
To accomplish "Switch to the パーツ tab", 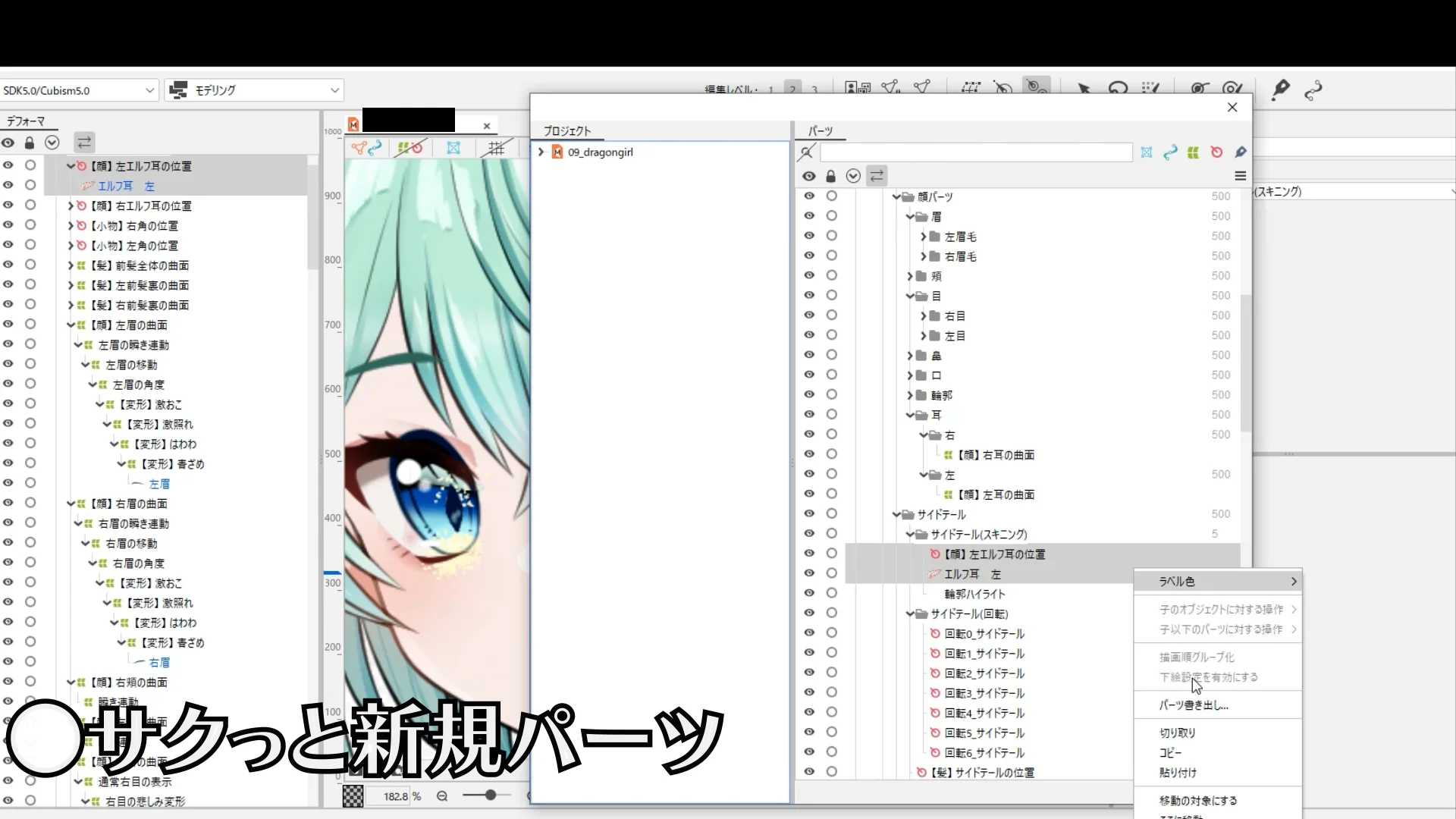I will click(820, 131).
